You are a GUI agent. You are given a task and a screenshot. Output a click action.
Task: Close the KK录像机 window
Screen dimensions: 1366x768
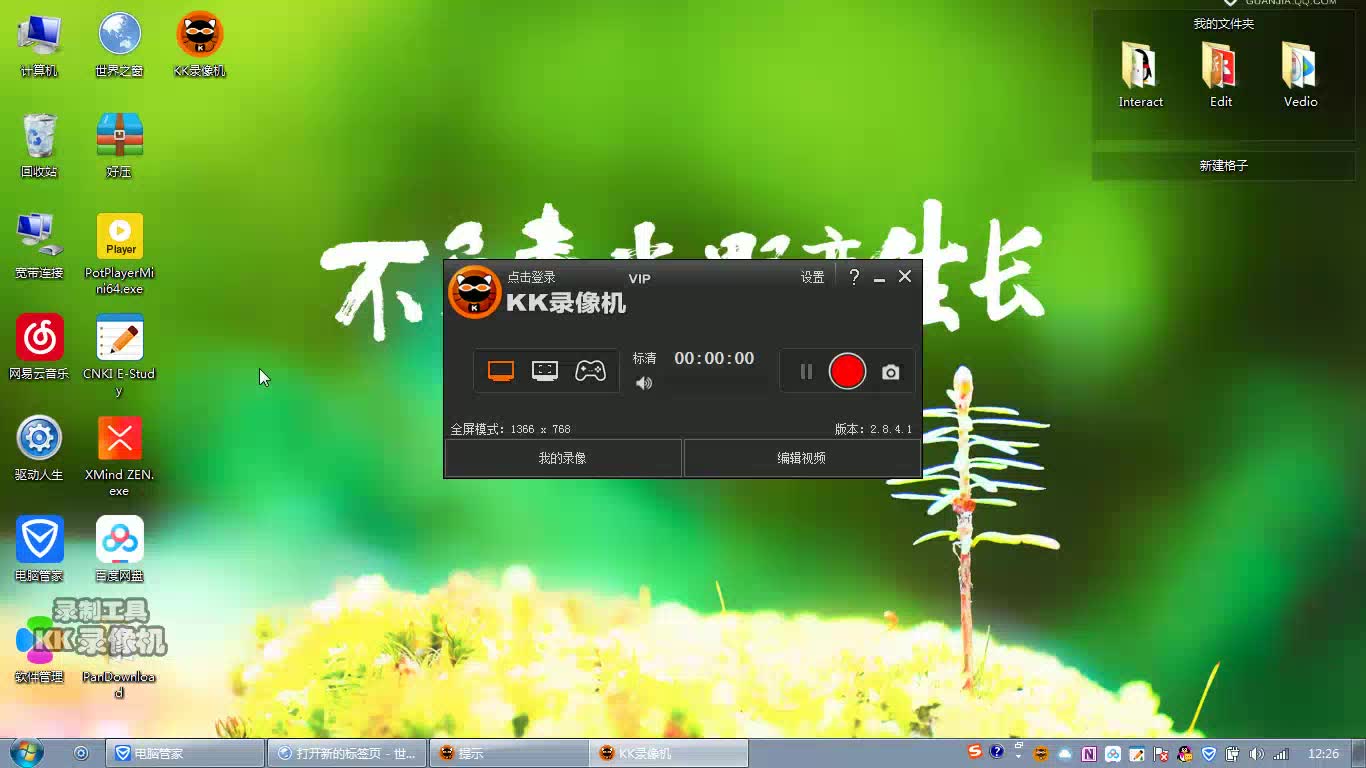[905, 276]
